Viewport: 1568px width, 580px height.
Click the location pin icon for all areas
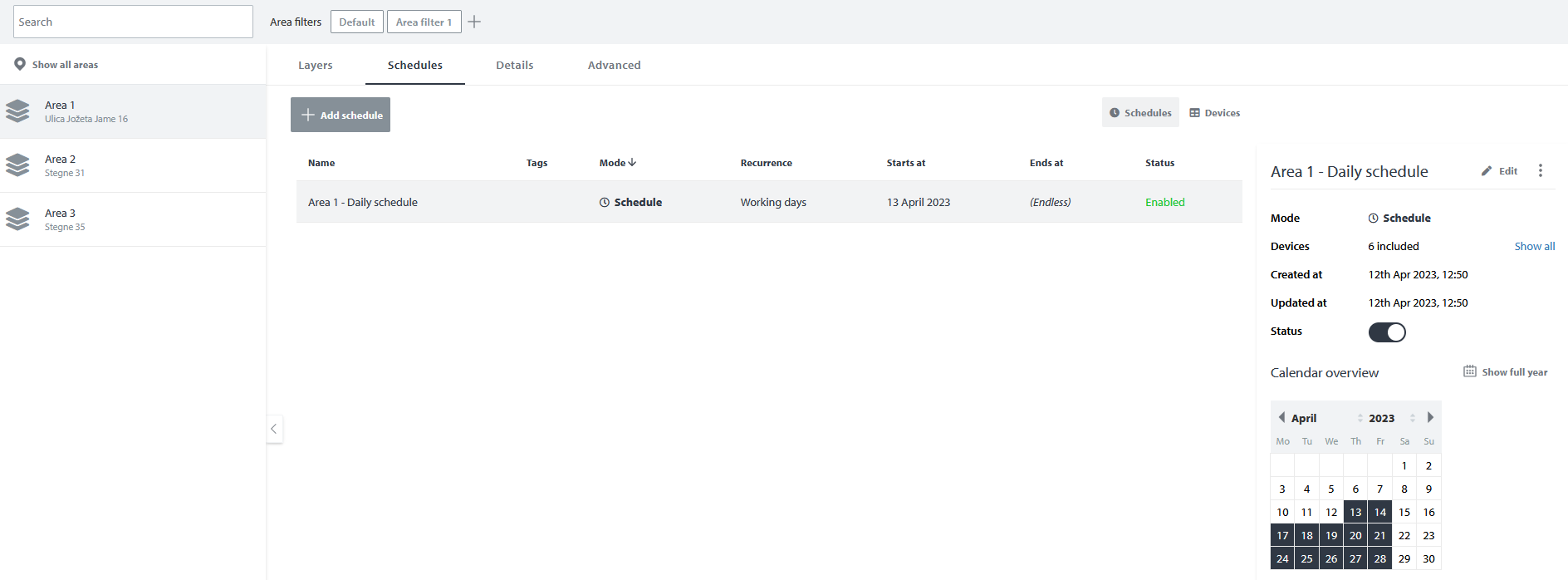(x=20, y=64)
